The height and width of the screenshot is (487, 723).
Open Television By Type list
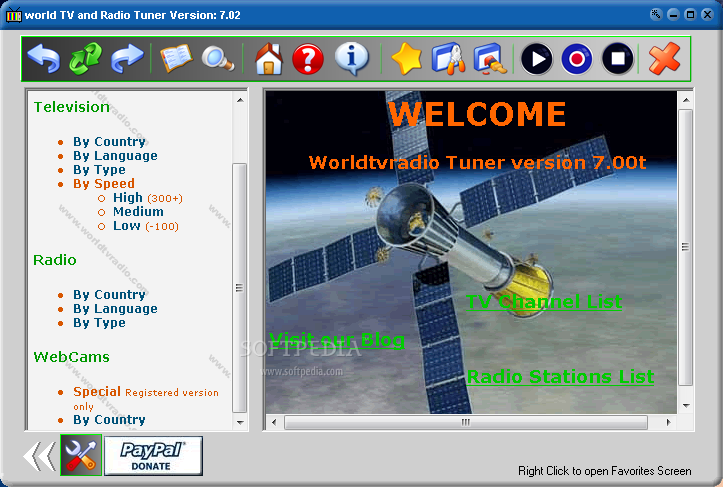[x=99, y=170]
